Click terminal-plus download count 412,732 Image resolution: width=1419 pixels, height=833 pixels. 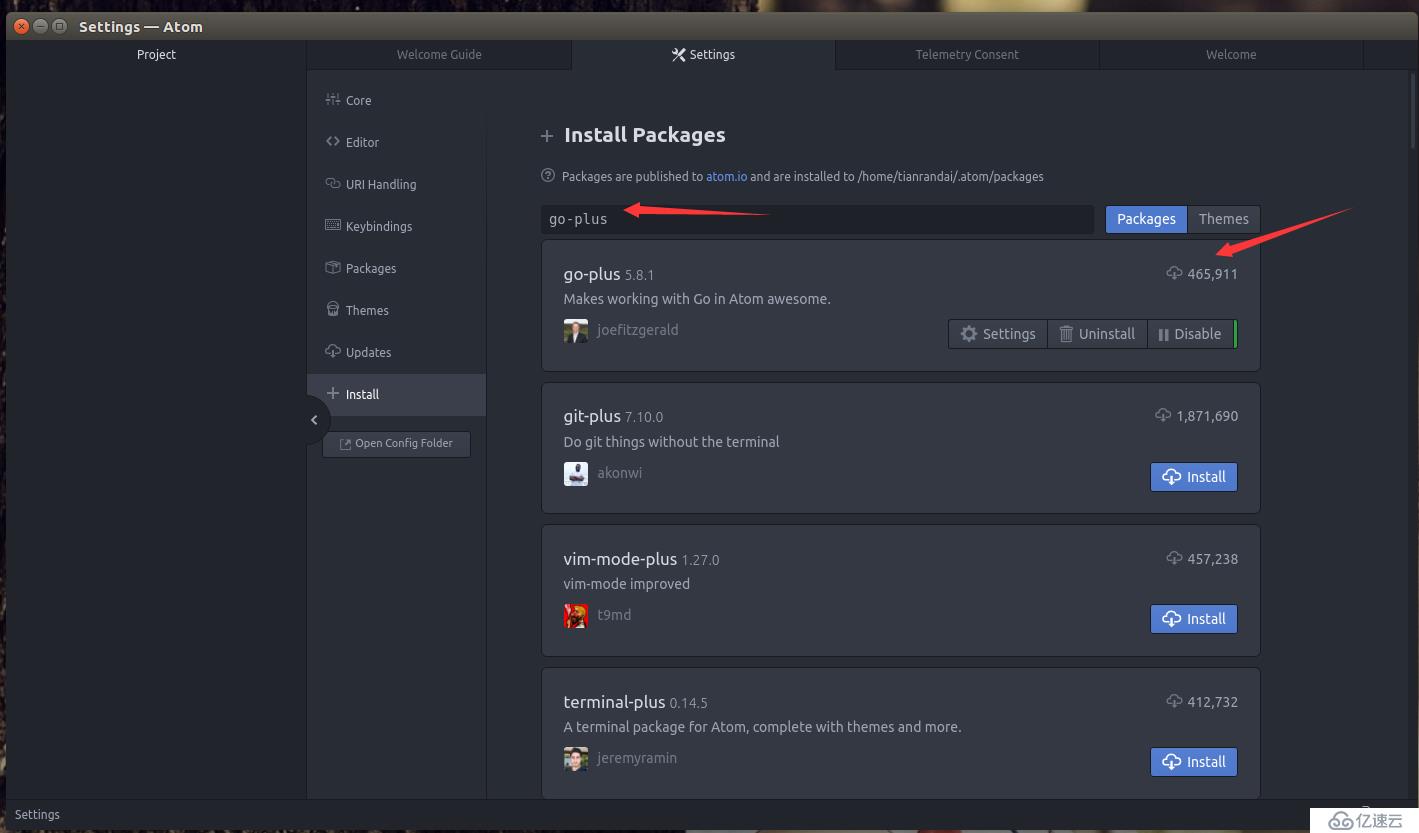1213,702
